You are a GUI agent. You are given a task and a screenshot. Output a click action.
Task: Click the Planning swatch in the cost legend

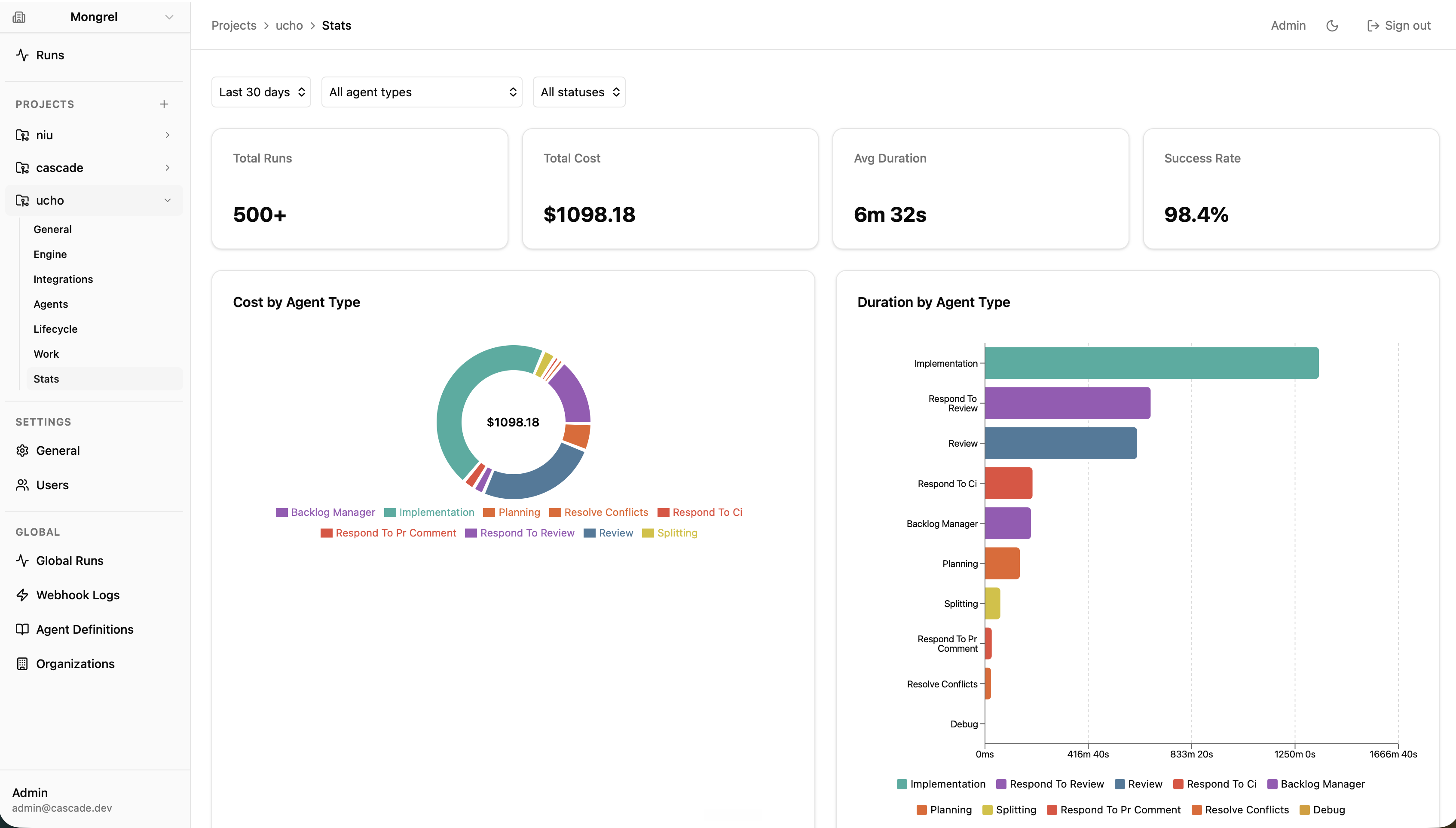pos(489,512)
